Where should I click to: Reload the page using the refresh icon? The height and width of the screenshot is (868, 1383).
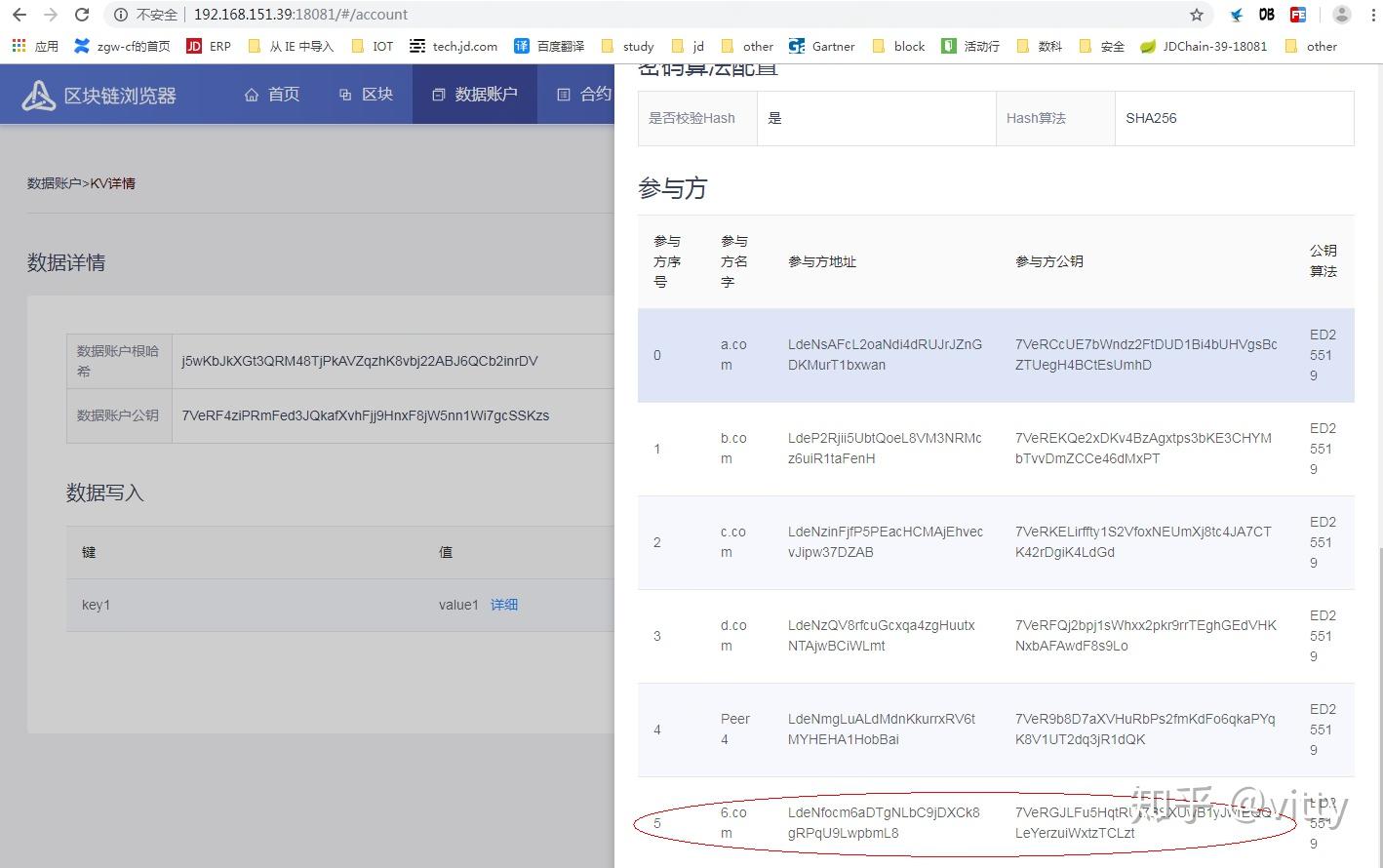tap(82, 15)
